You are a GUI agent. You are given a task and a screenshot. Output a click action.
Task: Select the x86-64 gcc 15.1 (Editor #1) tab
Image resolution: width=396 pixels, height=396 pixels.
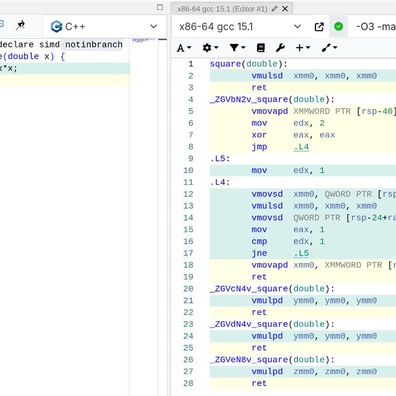(x=222, y=9)
